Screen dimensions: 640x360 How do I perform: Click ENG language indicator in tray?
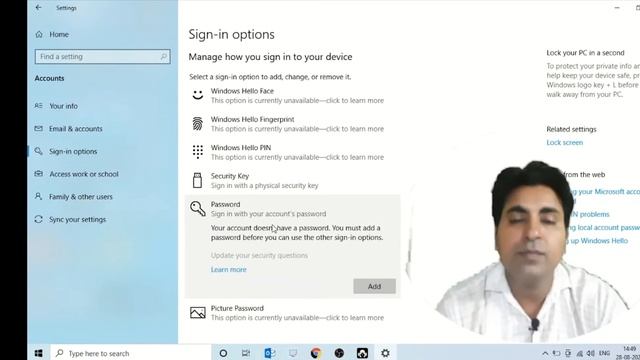tap(604, 353)
